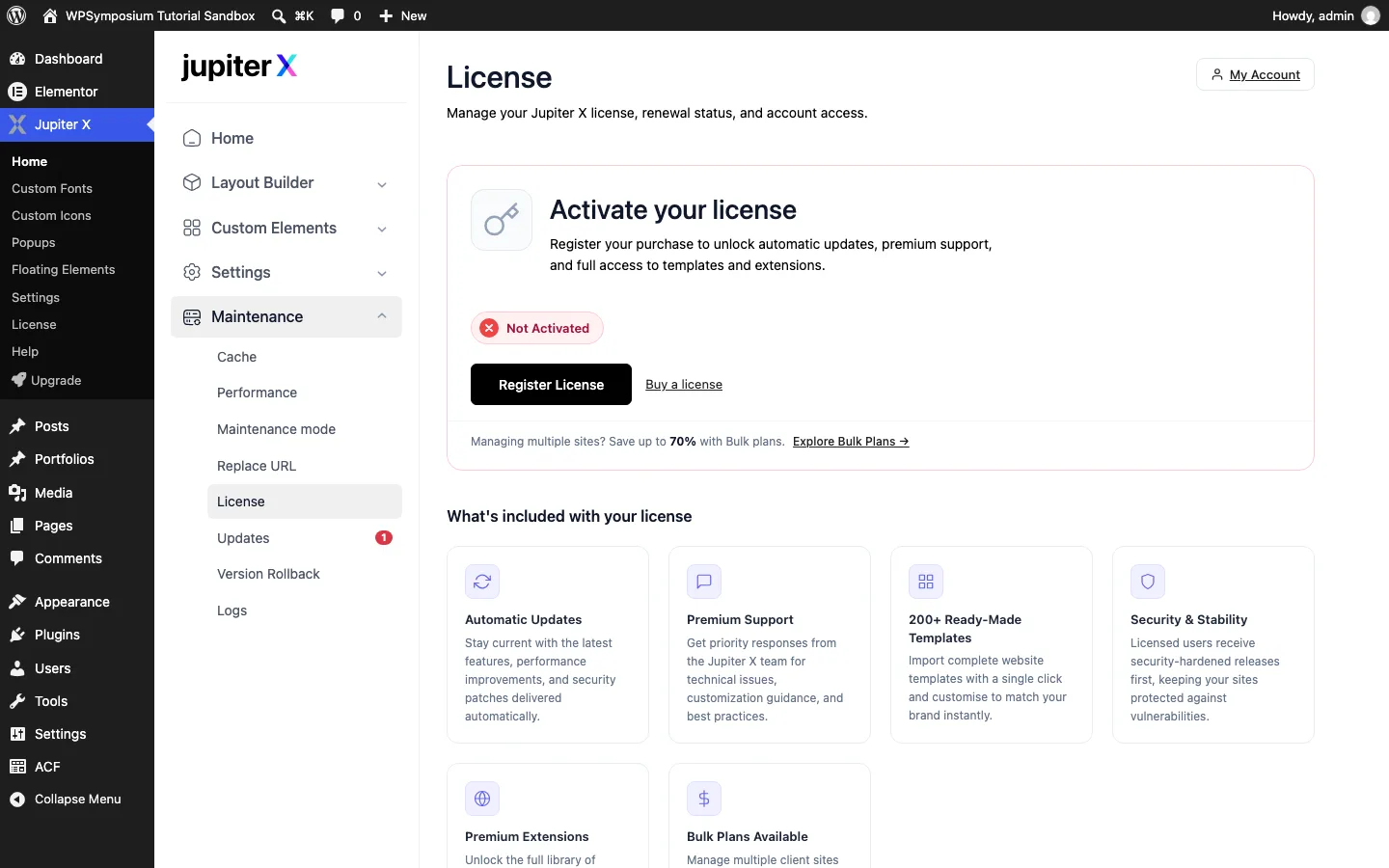The width and height of the screenshot is (1389, 868).
Task: Click the Jupiter X Settings gear icon
Action: coord(192,272)
